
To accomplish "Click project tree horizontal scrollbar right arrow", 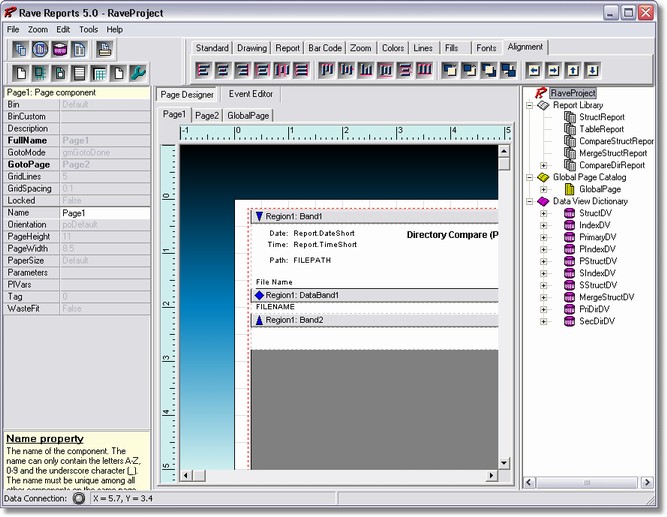I will click(x=647, y=482).
